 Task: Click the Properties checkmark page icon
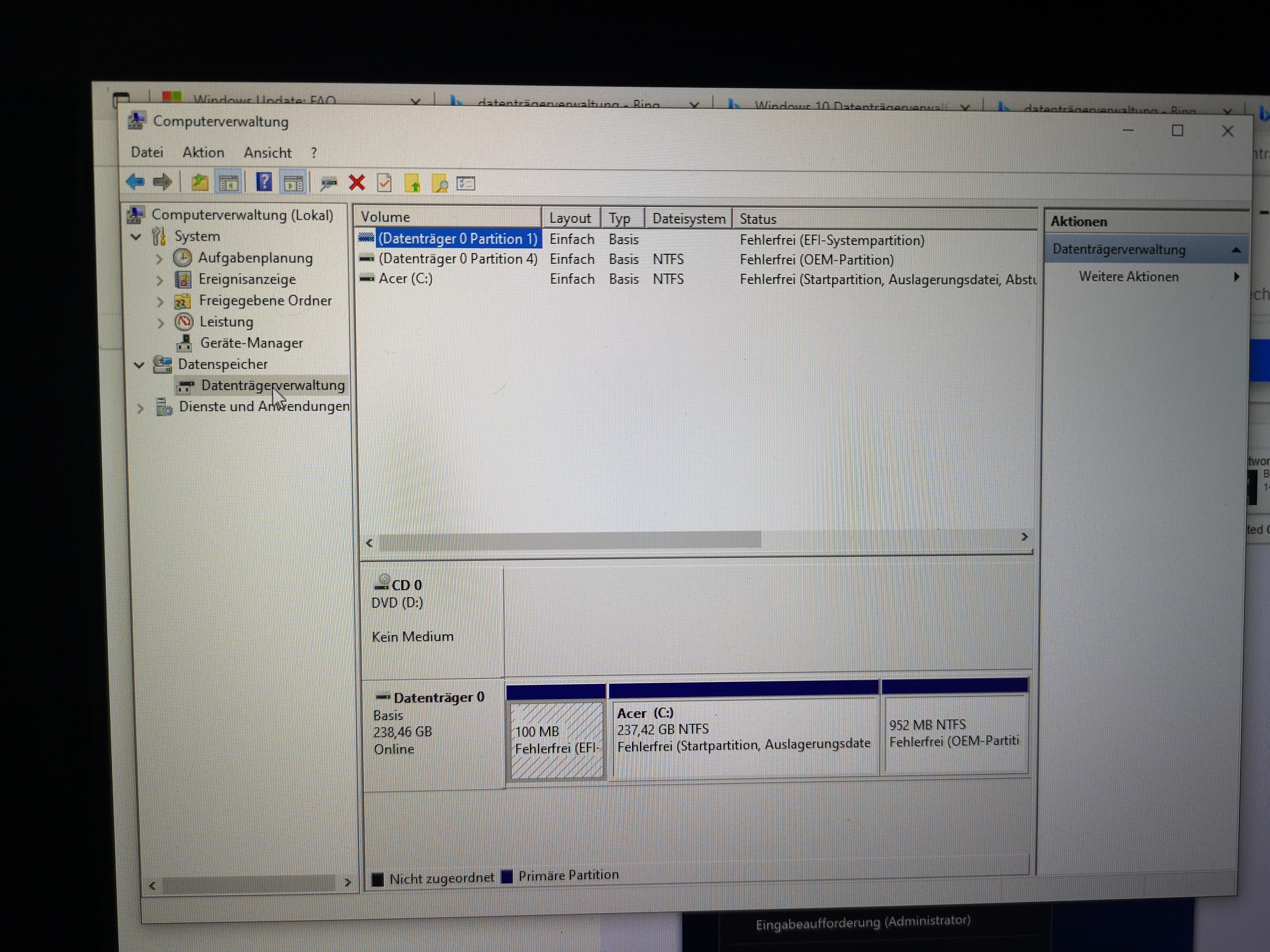click(384, 183)
